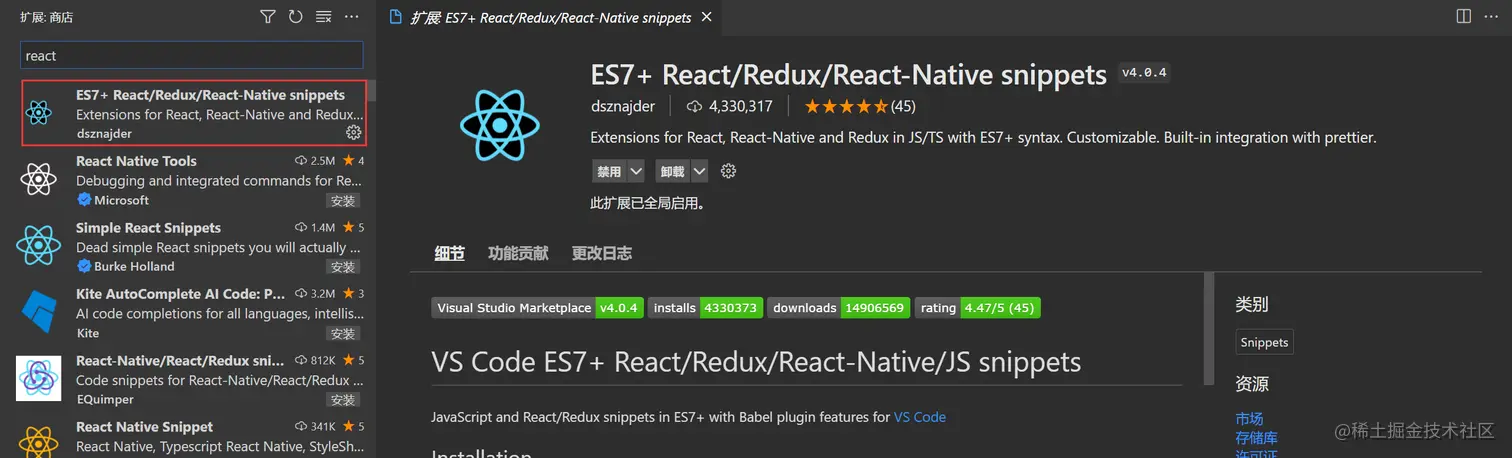
Task: Open manage gear for ES7+ snippets list item
Action: (353, 132)
